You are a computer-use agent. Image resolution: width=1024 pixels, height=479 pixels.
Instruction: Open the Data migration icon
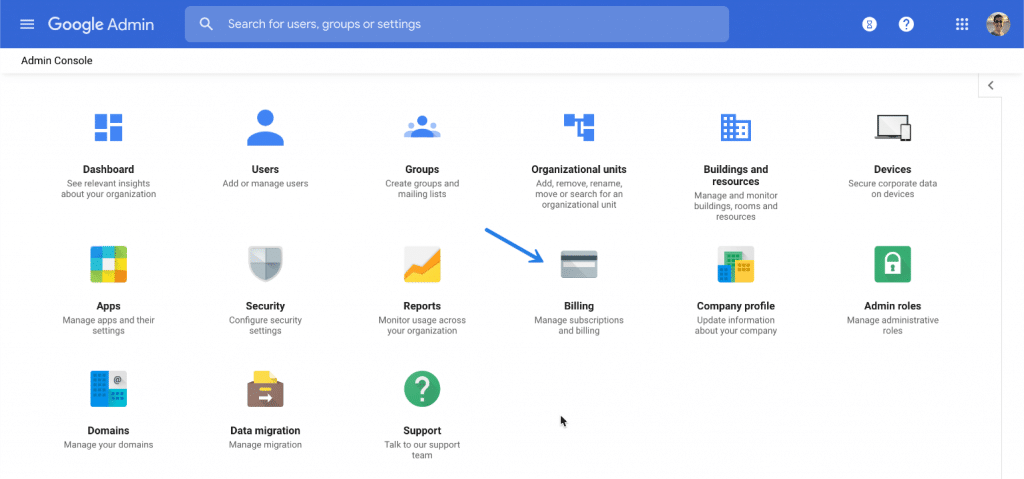pos(265,389)
